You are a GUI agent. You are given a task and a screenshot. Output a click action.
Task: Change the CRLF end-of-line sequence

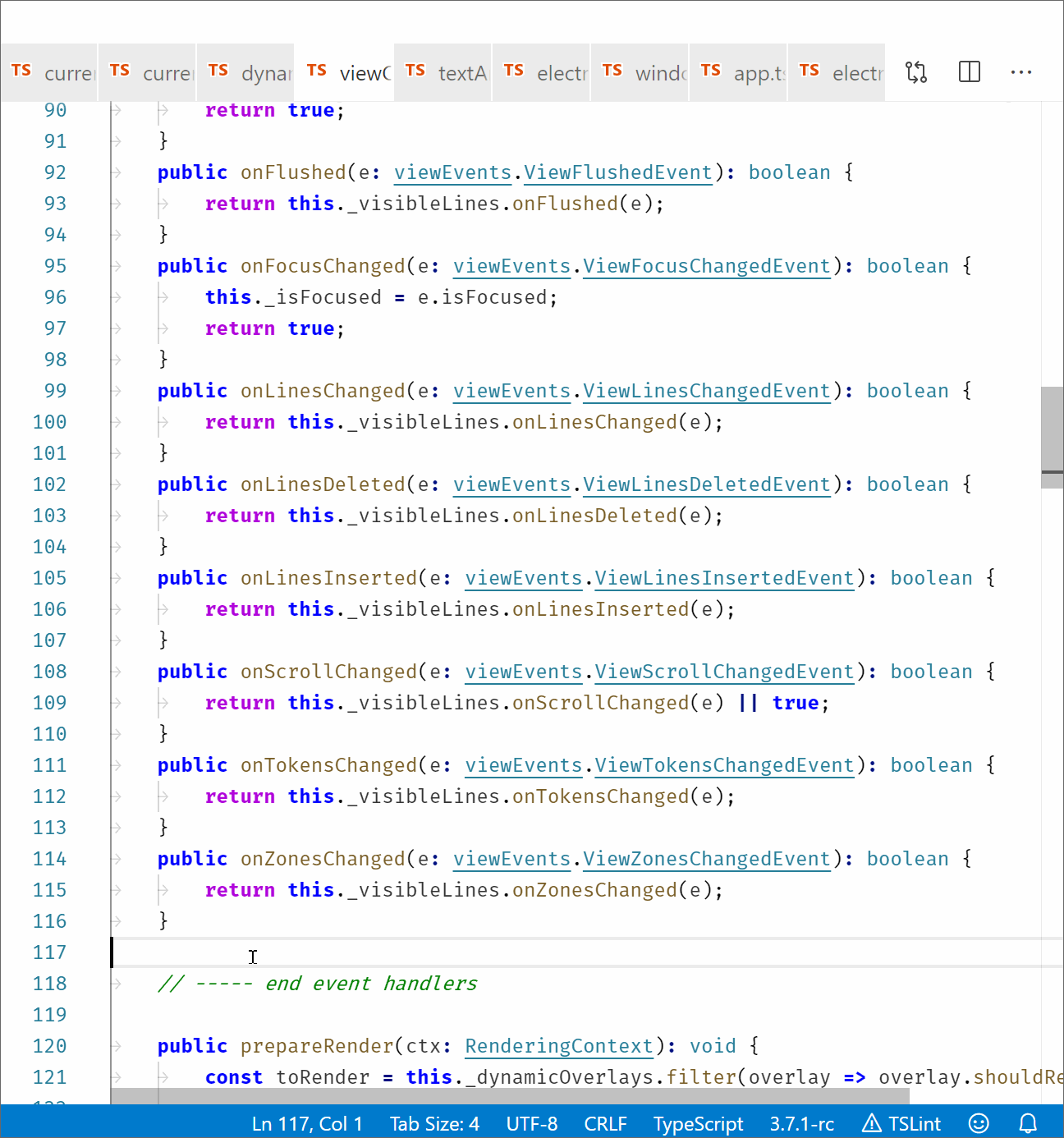pyautogui.click(x=605, y=1123)
